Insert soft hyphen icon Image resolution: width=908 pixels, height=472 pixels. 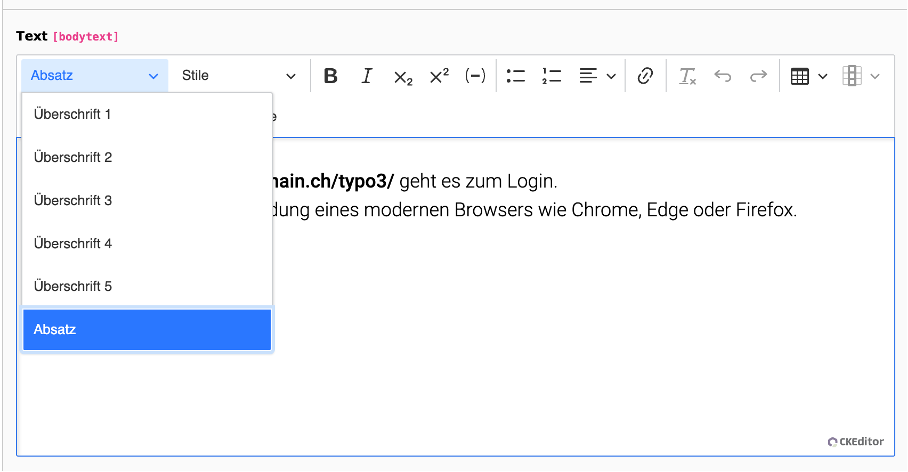[x=476, y=76]
